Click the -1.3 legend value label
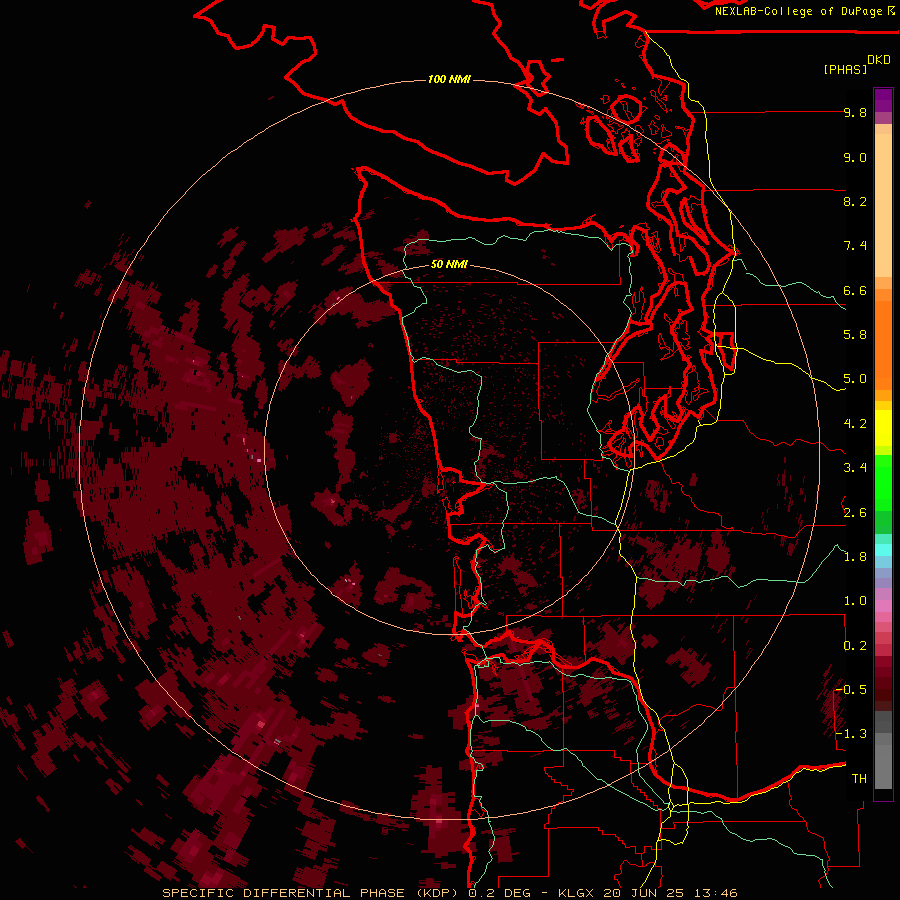Screen dimensions: 900x900 [852, 734]
